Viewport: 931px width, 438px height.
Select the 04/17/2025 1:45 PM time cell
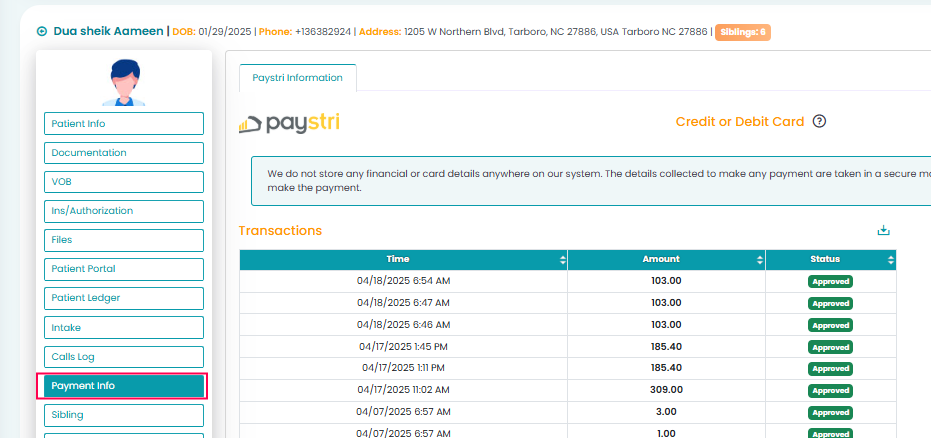pos(404,346)
